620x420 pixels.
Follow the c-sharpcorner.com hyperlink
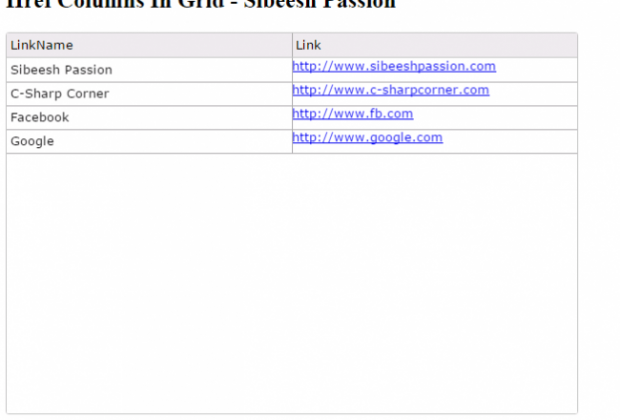(x=391, y=90)
